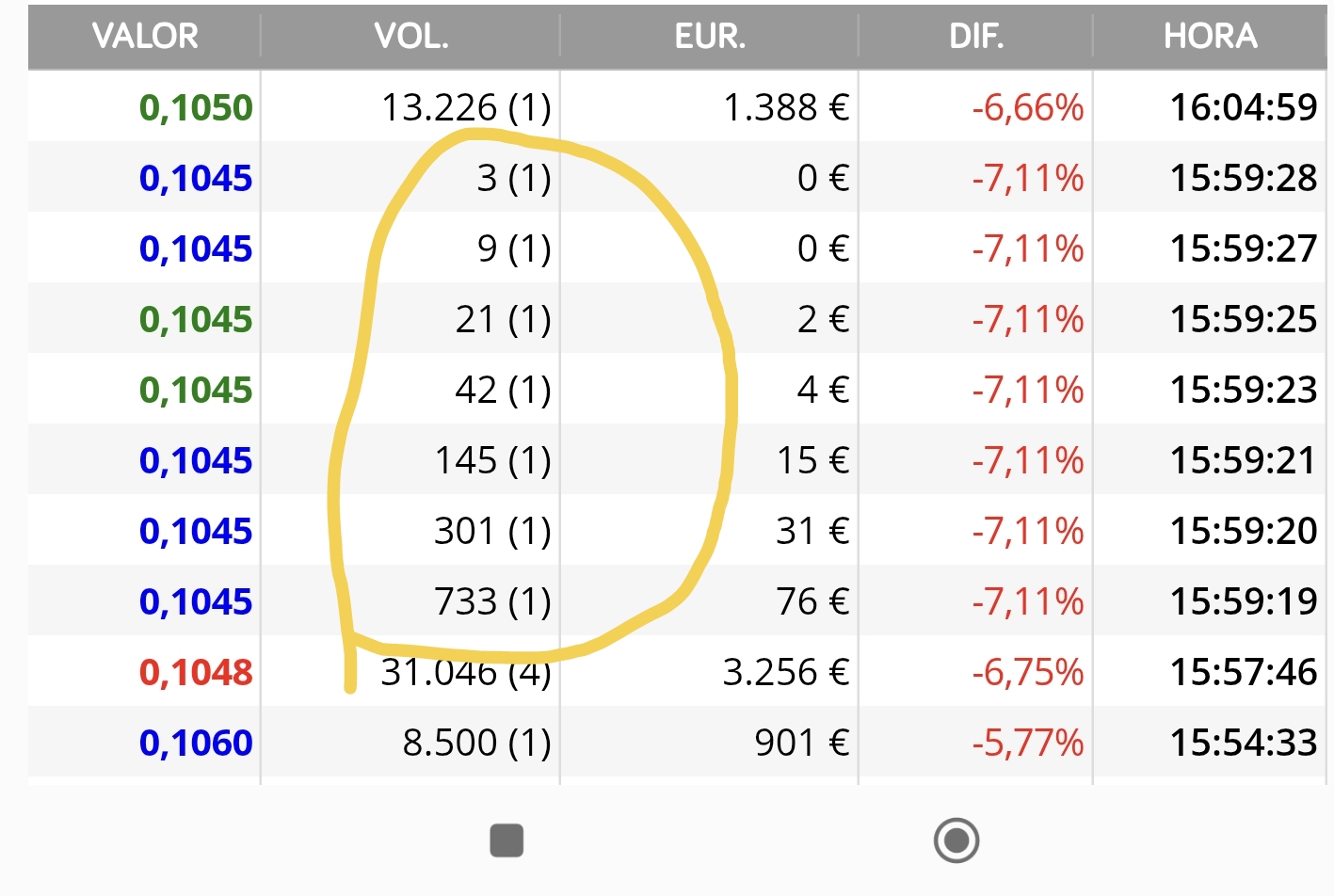The height and width of the screenshot is (896, 1334).
Task: Select the 3.256 € amount cell
Action: click(786, 673)
